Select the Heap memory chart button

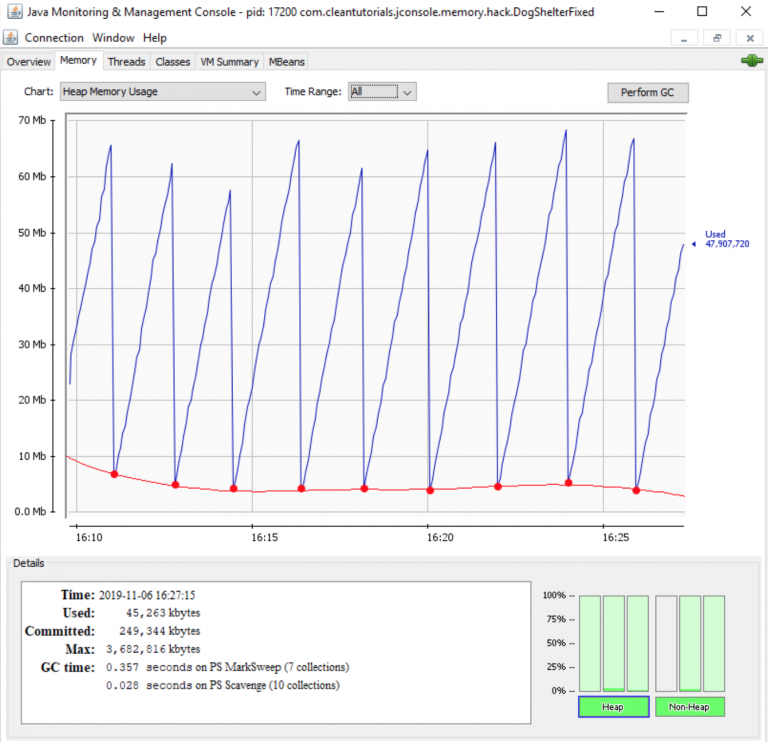tap(613, 707)
